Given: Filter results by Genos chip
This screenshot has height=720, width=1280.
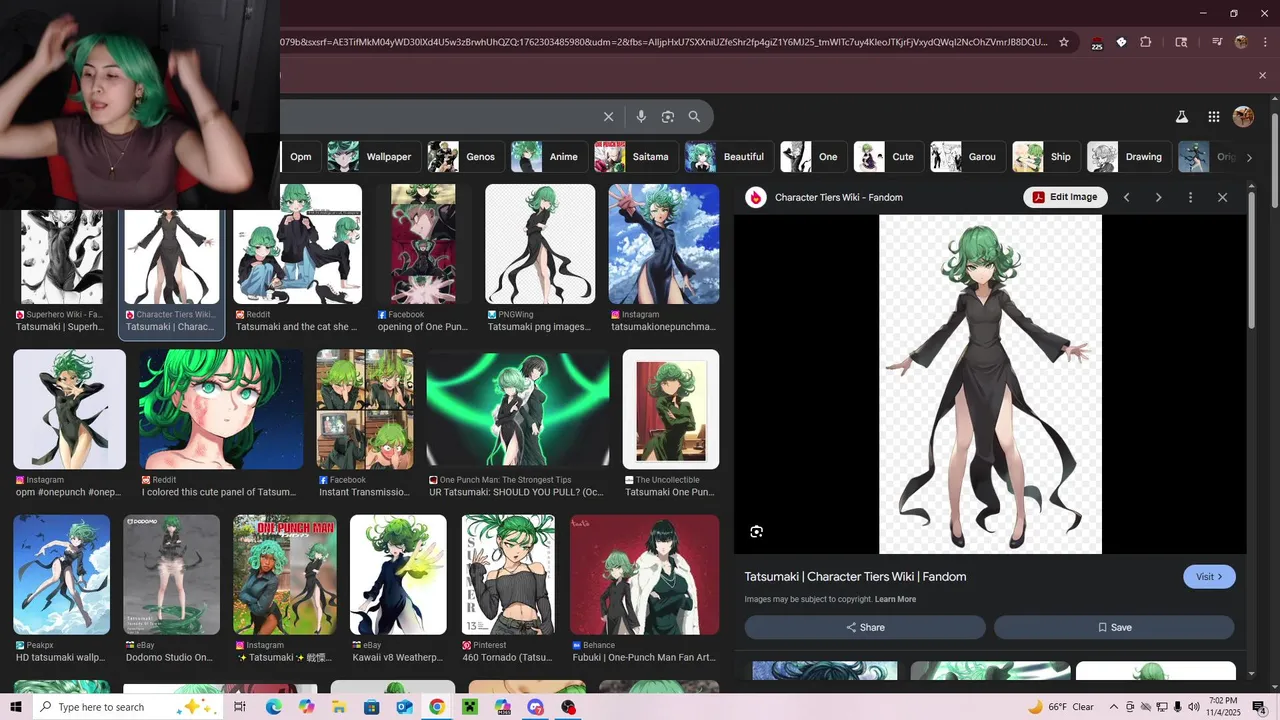Looking at the screenshot, I should coord(464,156).
